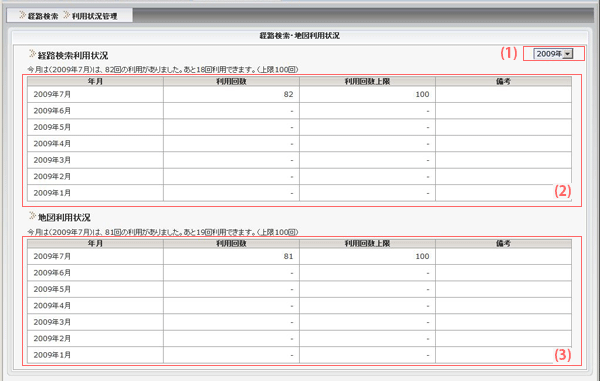Click 備考 header in map usage table
600x381 pixels.
pyautogui.click(x=503, y=243)
